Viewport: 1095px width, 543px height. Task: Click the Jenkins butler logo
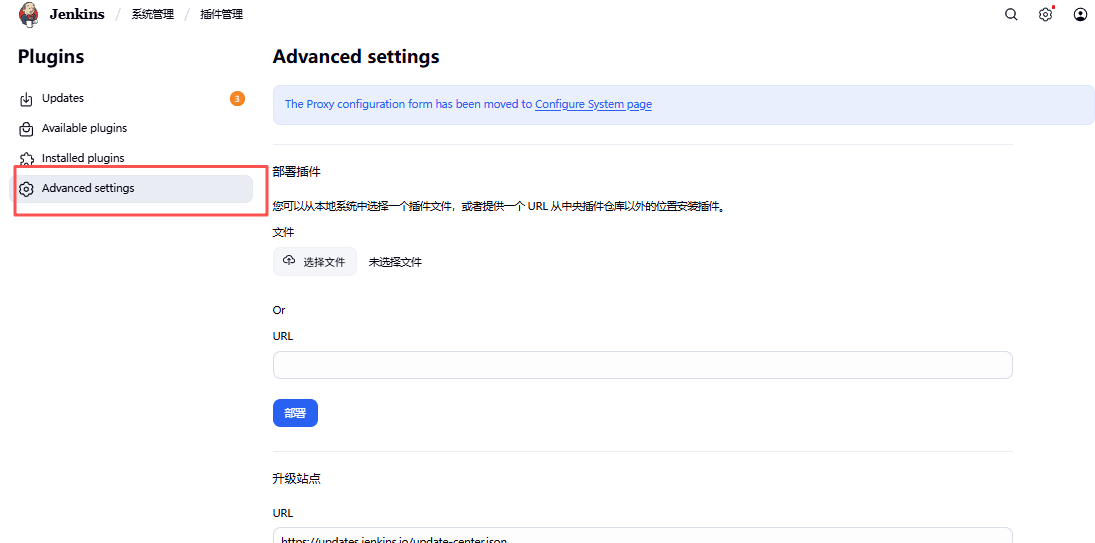[x=29, y=14]
